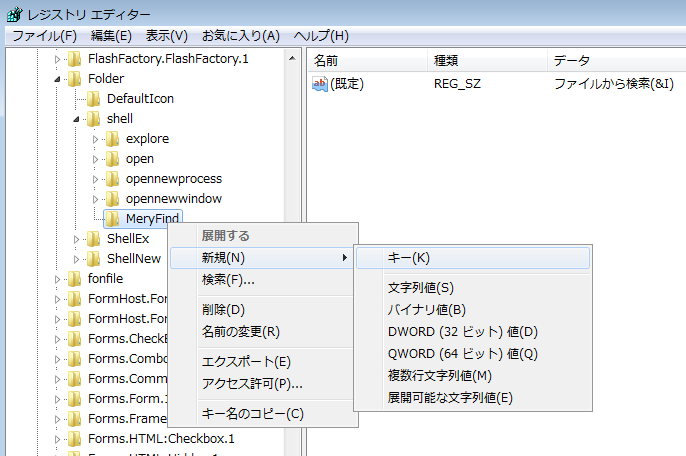The width and height of the screenshot is (686, 456).
Task: Select the (既定) value entry
Action: [346, 84]
